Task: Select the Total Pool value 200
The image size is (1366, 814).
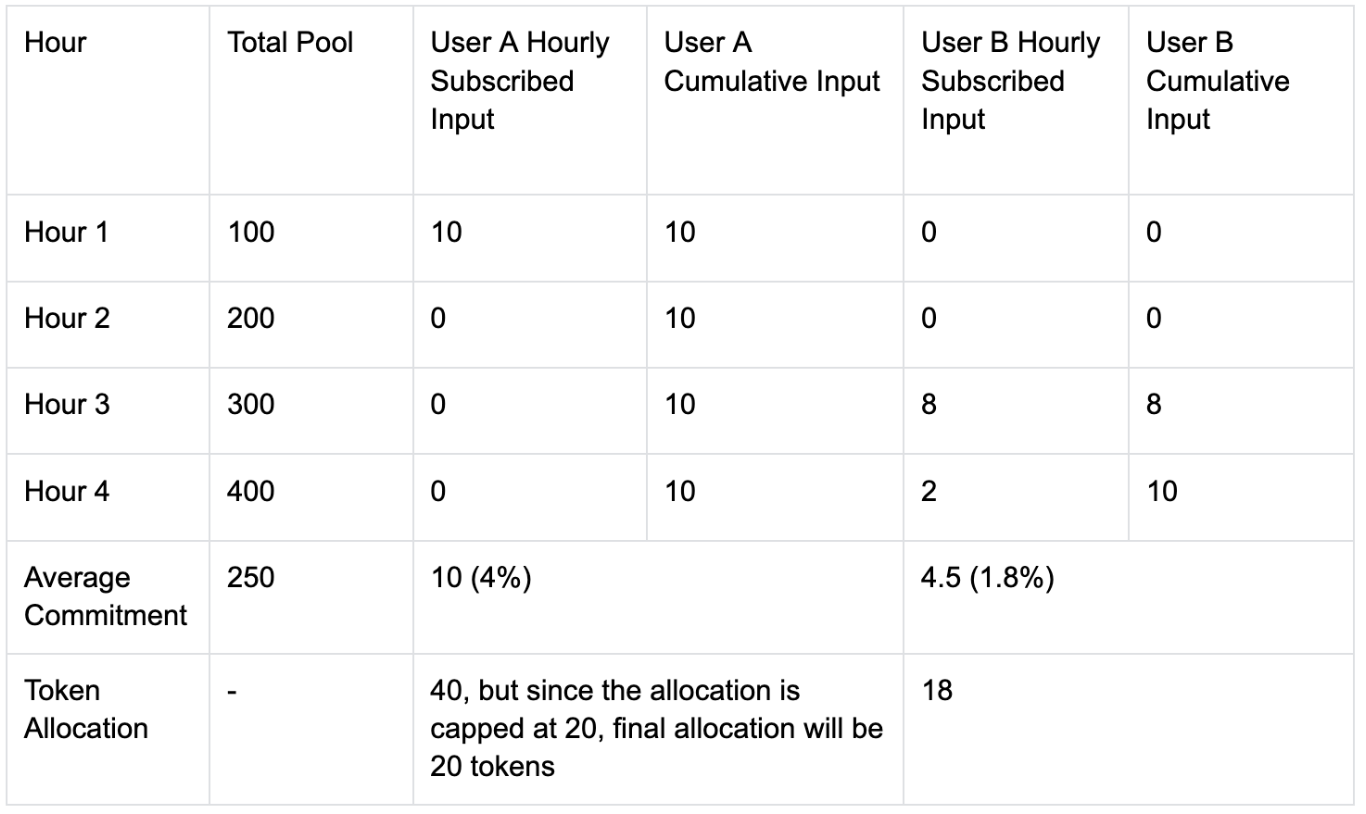Action: [x=251, y=319]
